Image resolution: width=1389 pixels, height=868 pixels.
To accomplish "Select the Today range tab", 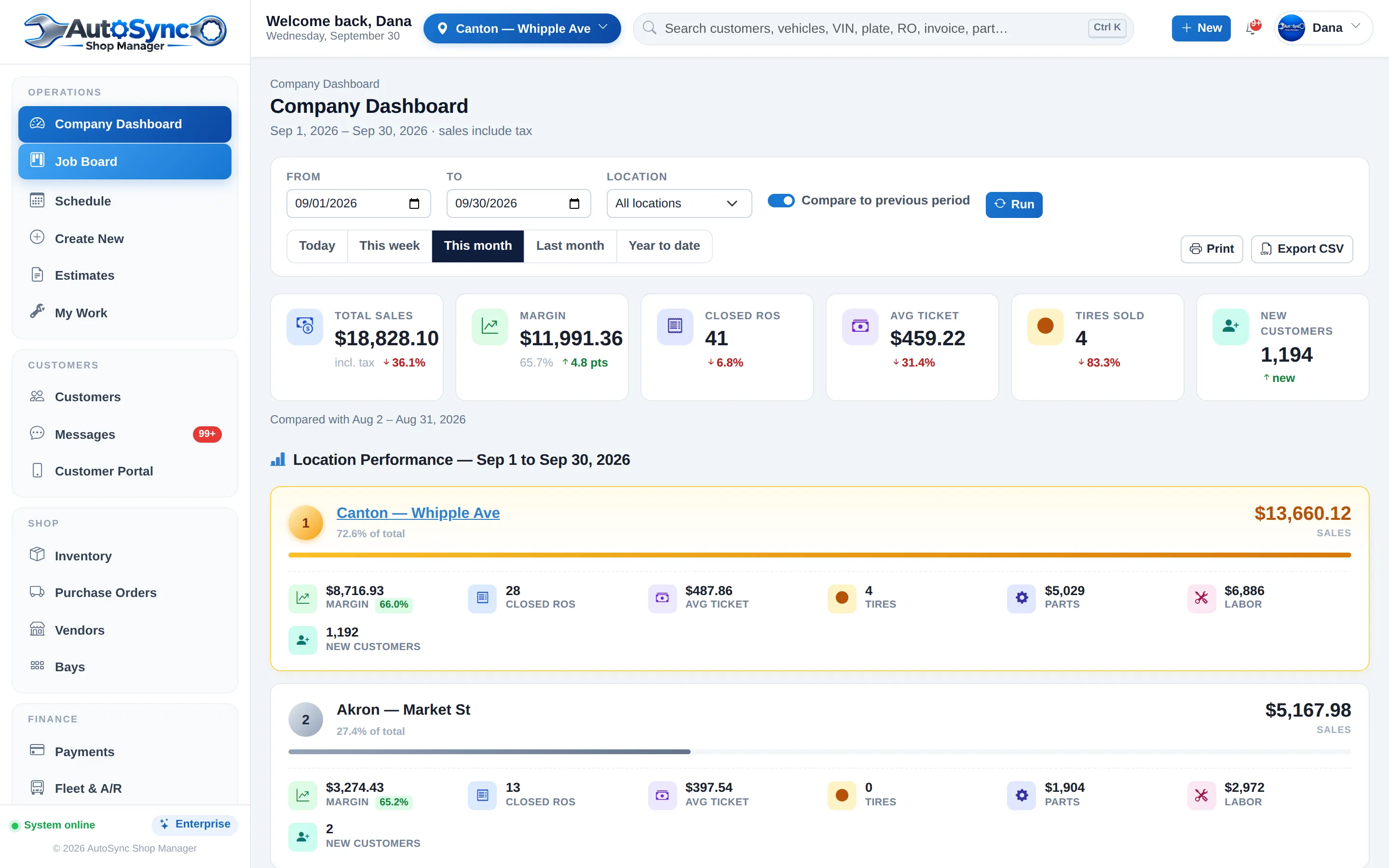I will pos(317,246).
